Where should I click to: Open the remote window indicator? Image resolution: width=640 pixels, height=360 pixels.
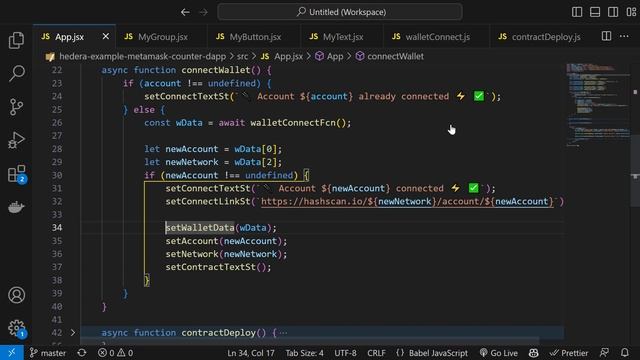click(x=11, y=353)
